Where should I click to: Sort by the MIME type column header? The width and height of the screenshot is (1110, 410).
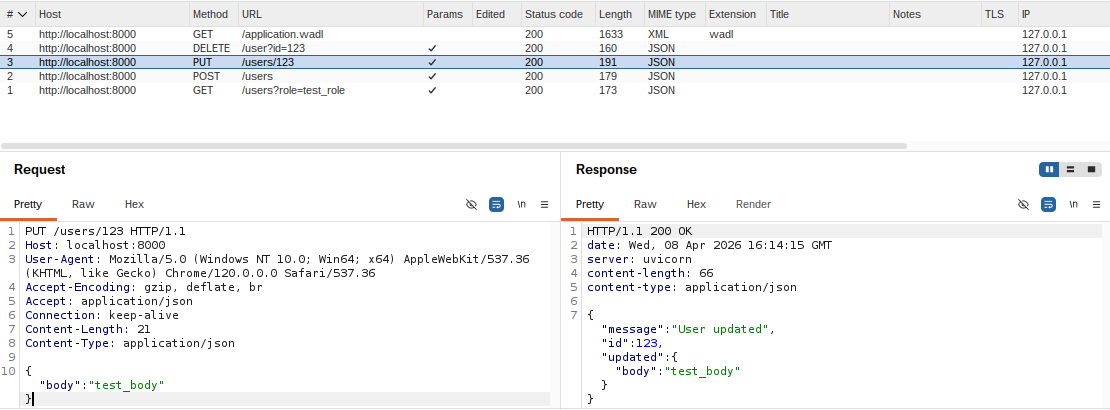click(x=674, y=14)
